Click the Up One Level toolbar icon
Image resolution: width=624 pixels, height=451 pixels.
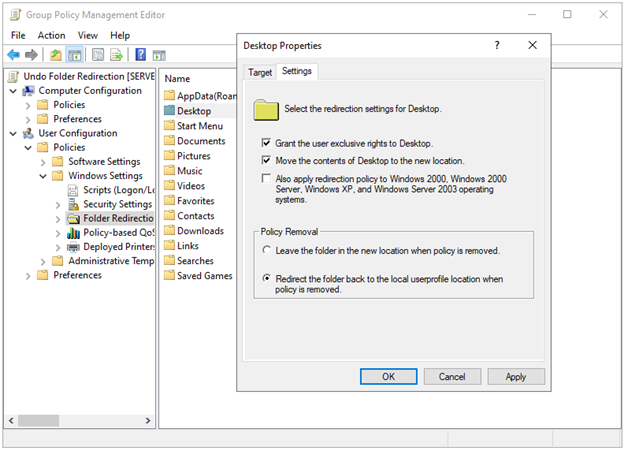tap(56, 54)
